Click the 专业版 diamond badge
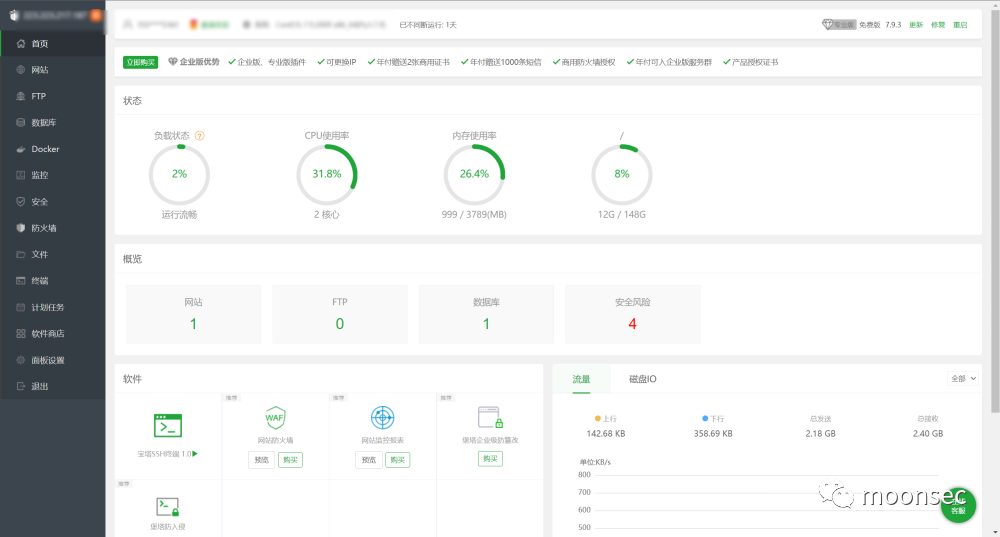Image resolution: width=1000 pixels, height=537 pixels. pos(838,25)
